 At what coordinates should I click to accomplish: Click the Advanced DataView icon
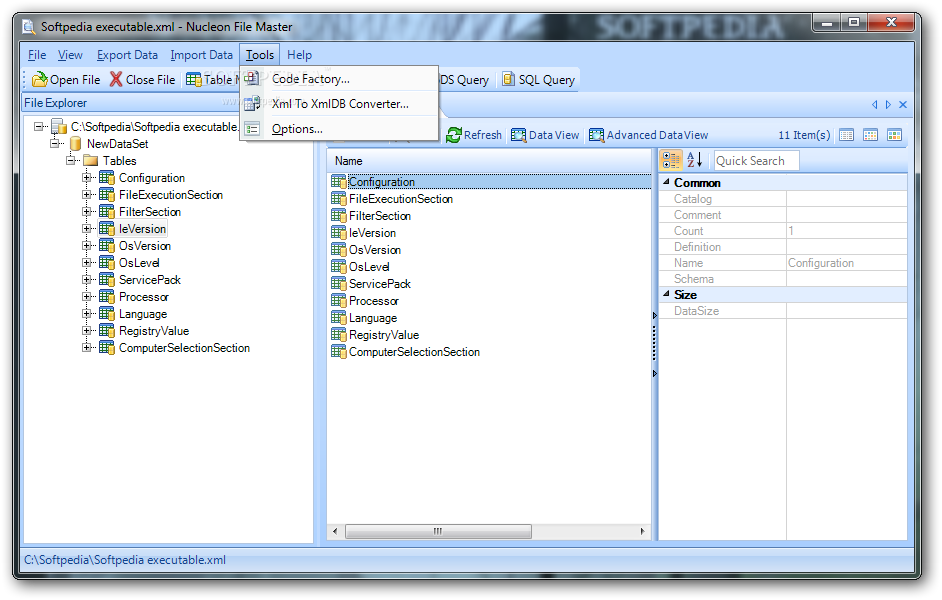[x=596, y=135]
